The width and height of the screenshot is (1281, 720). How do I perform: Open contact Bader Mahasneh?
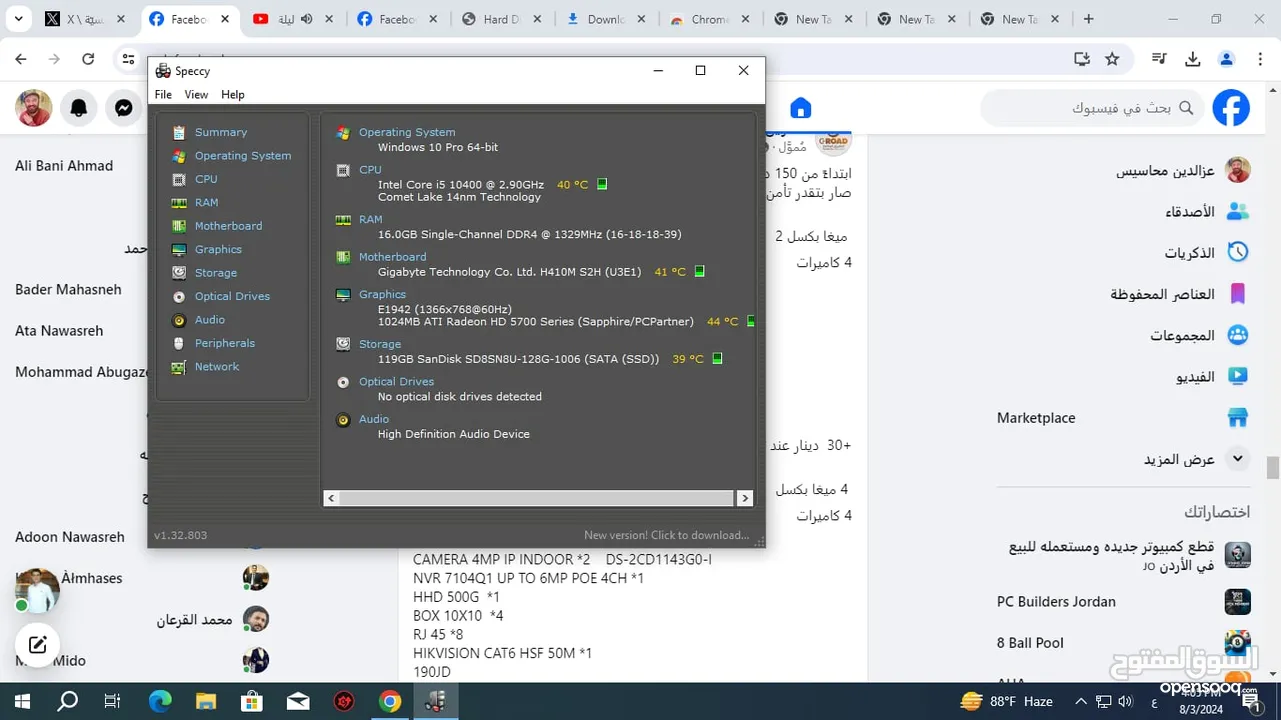point(68,290)
